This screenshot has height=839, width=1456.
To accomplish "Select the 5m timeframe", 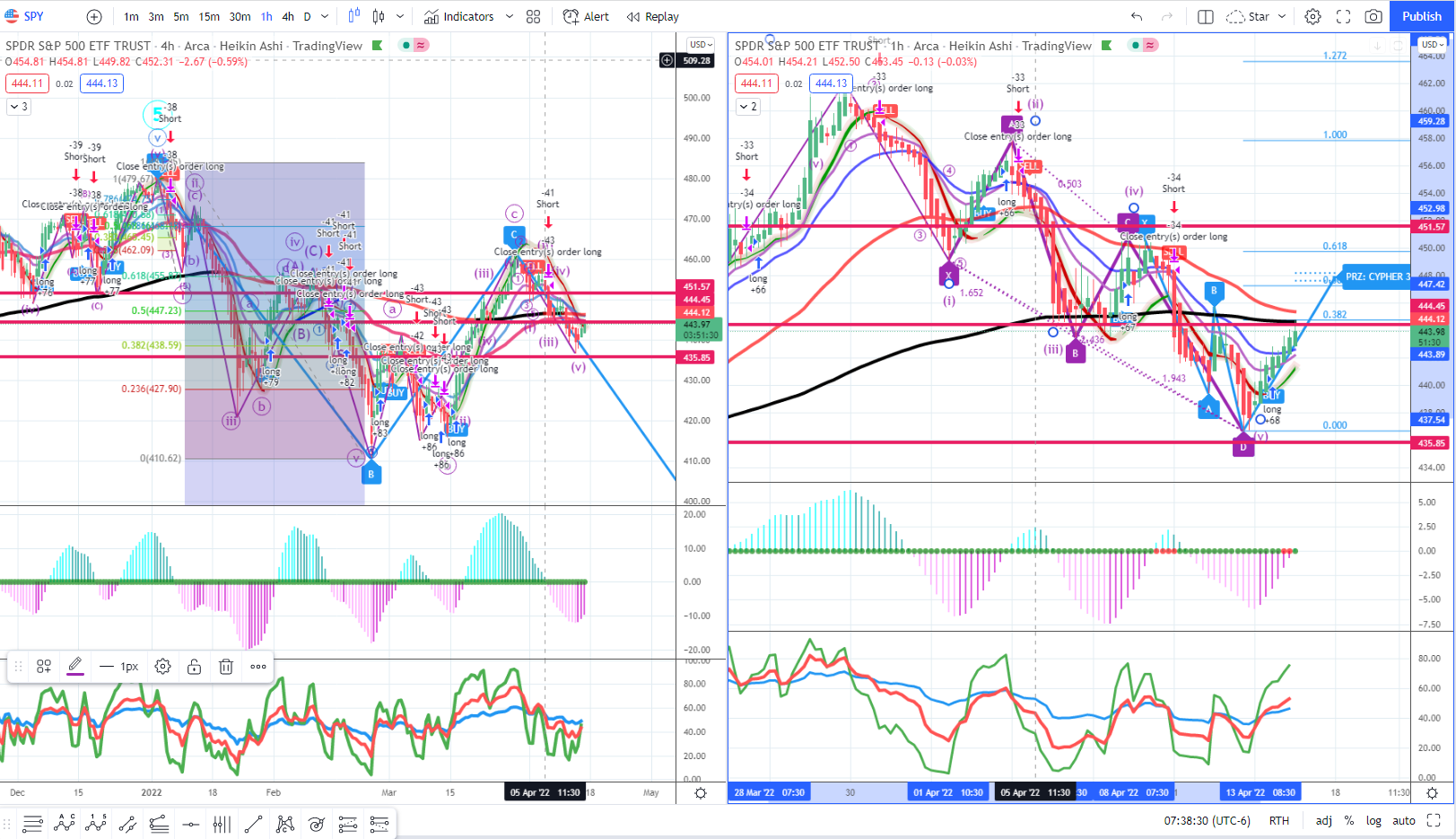I will pos(181,16).
